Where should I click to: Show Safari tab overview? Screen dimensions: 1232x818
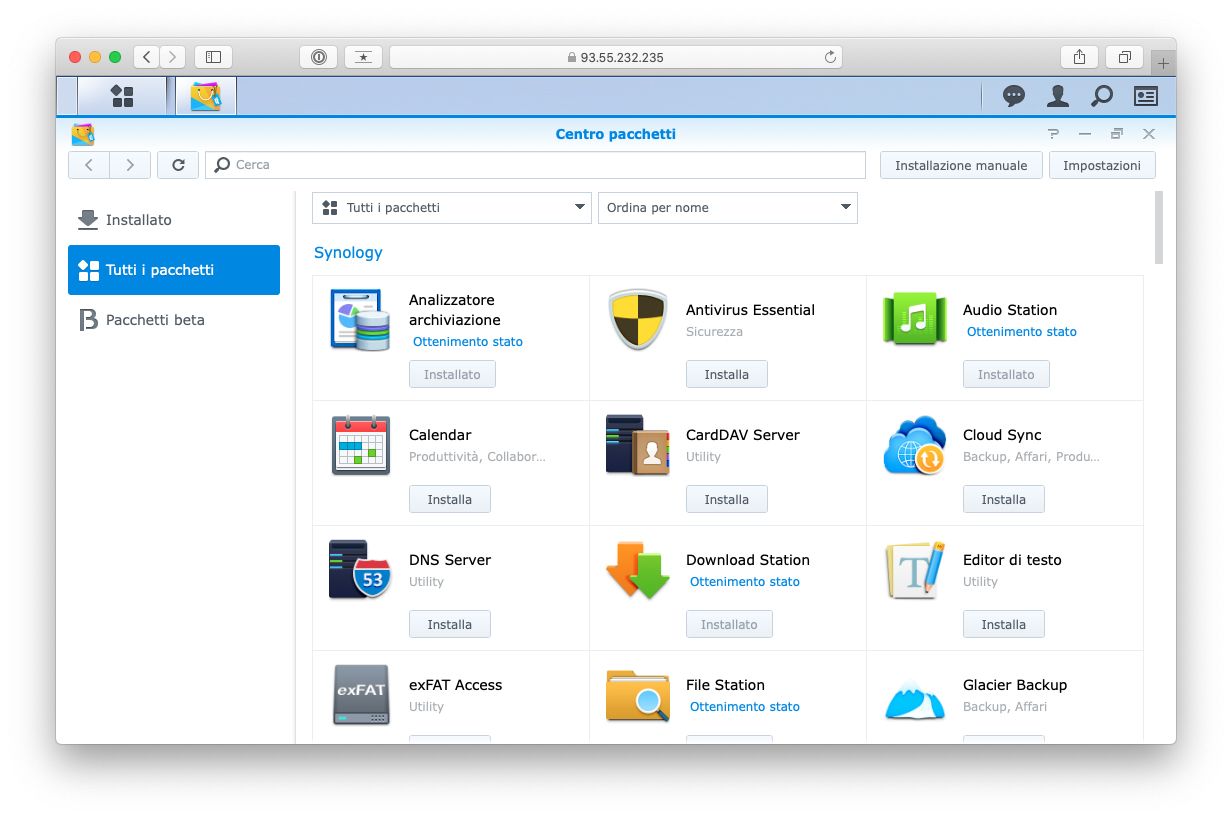tap(1125, 57)
